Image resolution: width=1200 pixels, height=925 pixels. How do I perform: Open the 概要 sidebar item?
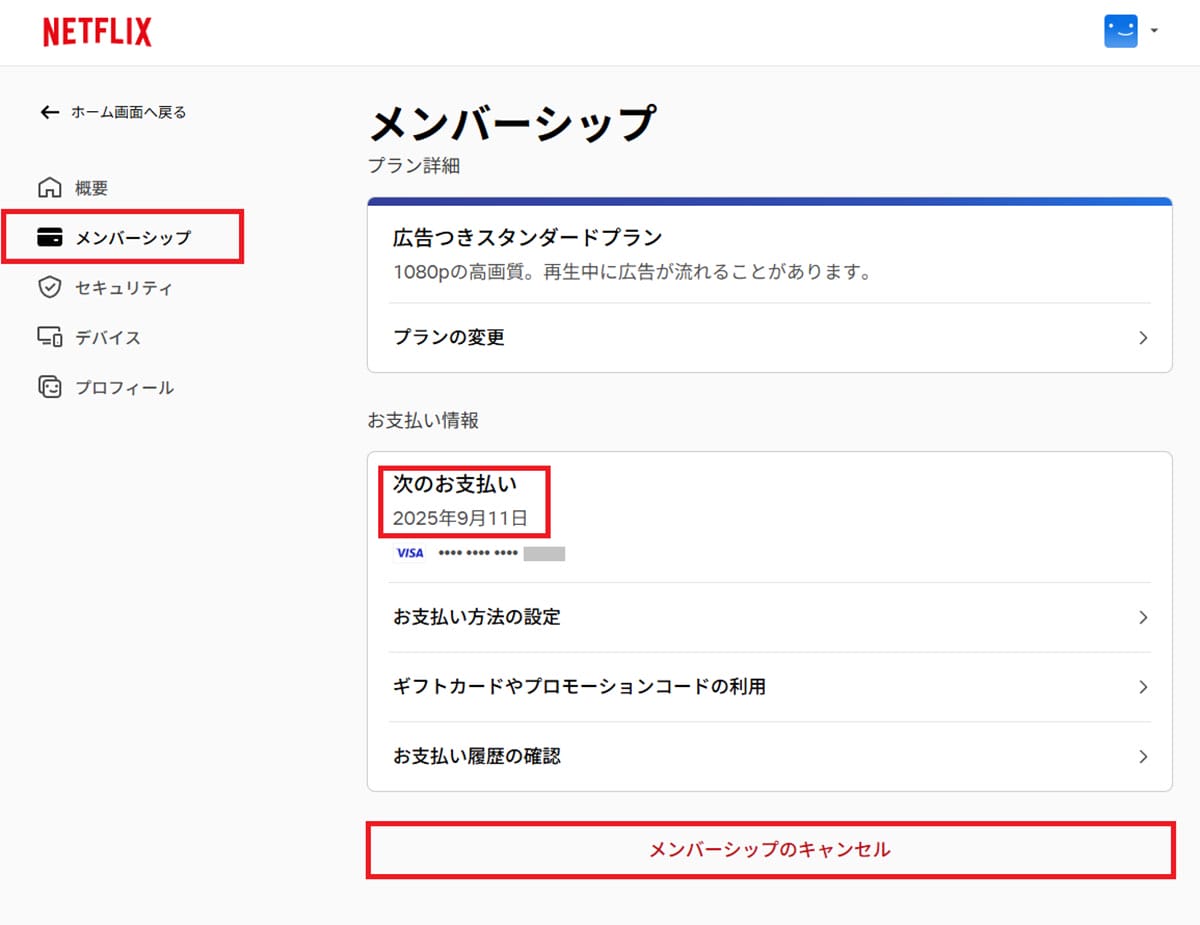(x=91, y=188)
